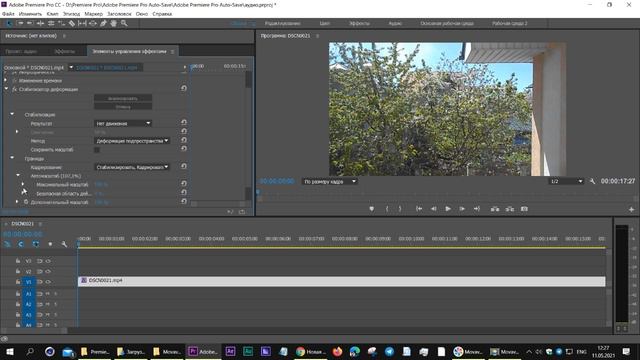Image resolution: width=640 pixels, height=360 pixels.
Task: Select the Track Select Forward tool
Action: [20, 24]
